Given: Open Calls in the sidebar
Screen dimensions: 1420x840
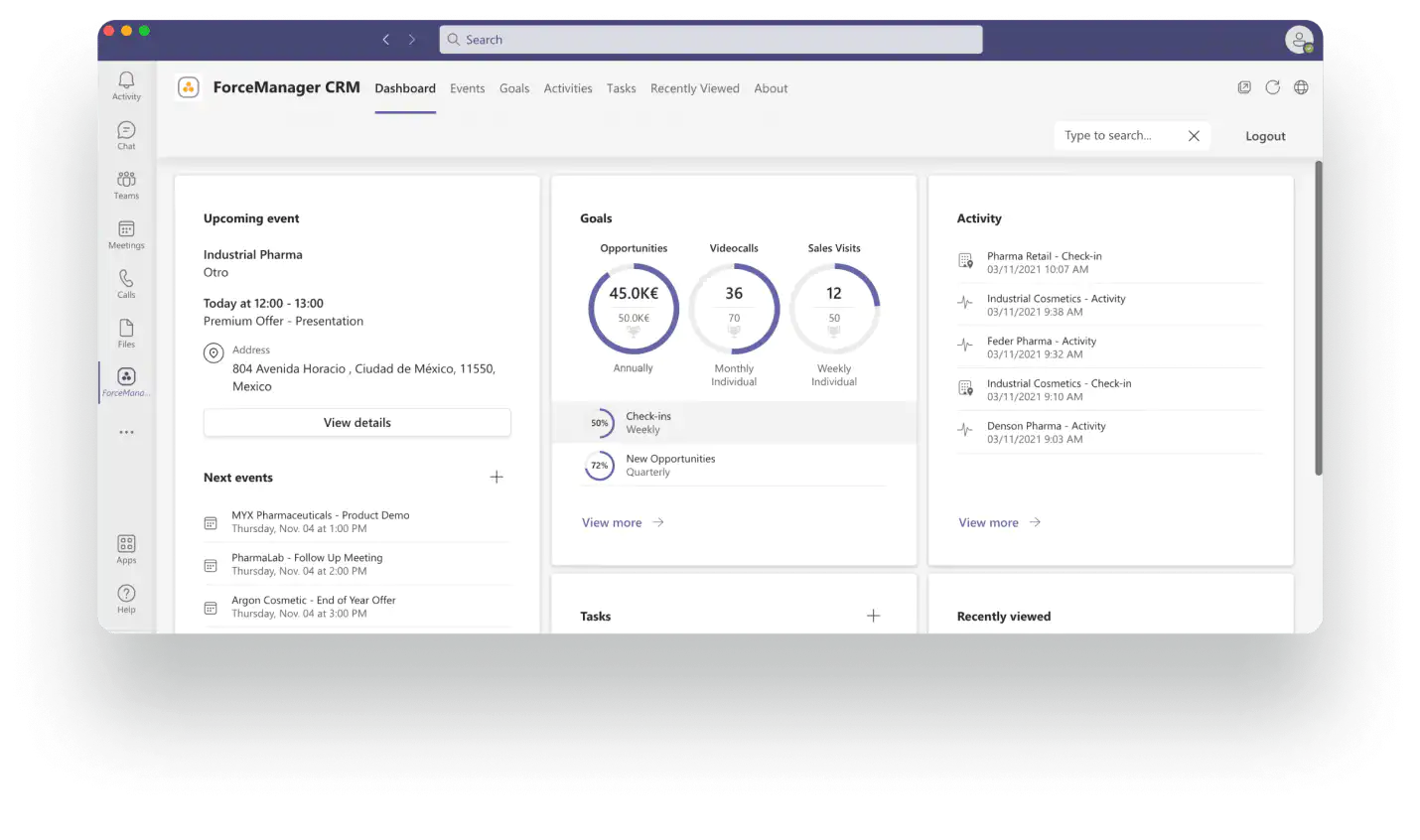Looking at the screenshot, I should click(x=126, y=284).
